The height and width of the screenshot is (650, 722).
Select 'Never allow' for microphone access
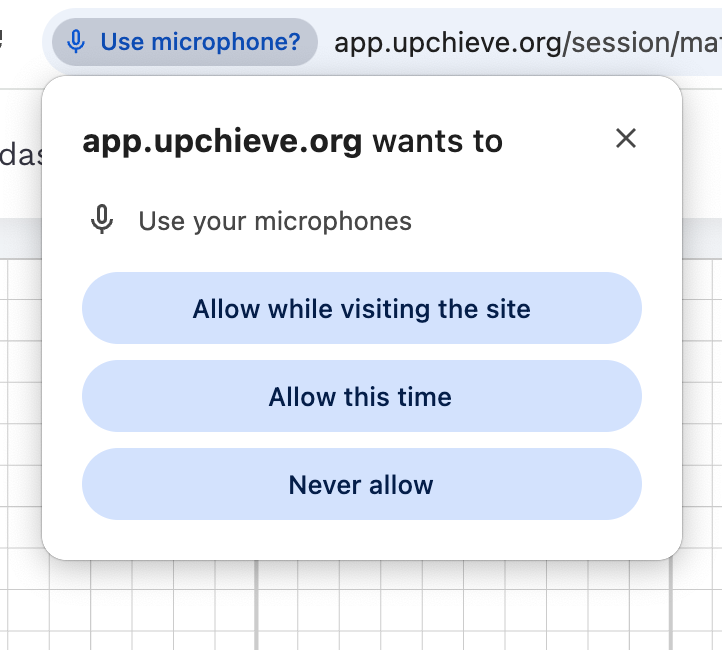pyautogui.click(x=361, y=485)
